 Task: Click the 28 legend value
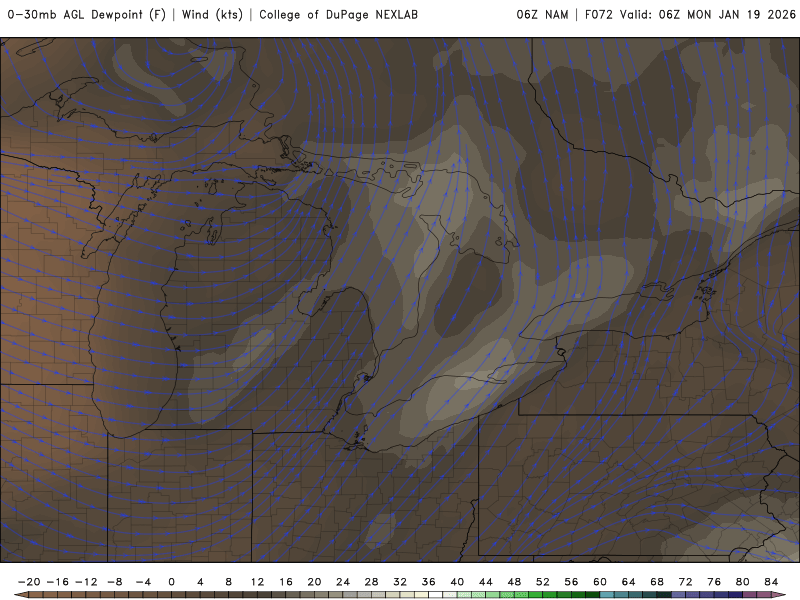tap(371, 582)
